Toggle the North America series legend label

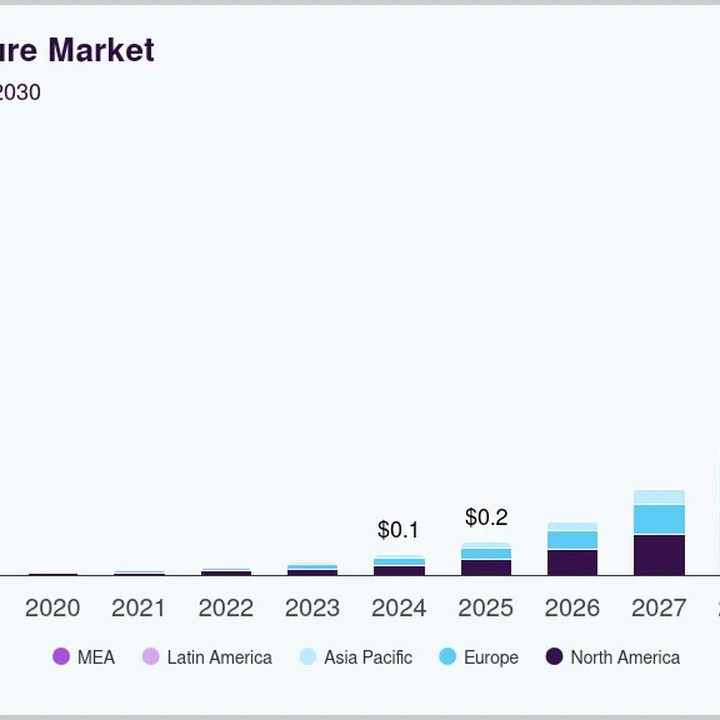[x=624, y=657]
